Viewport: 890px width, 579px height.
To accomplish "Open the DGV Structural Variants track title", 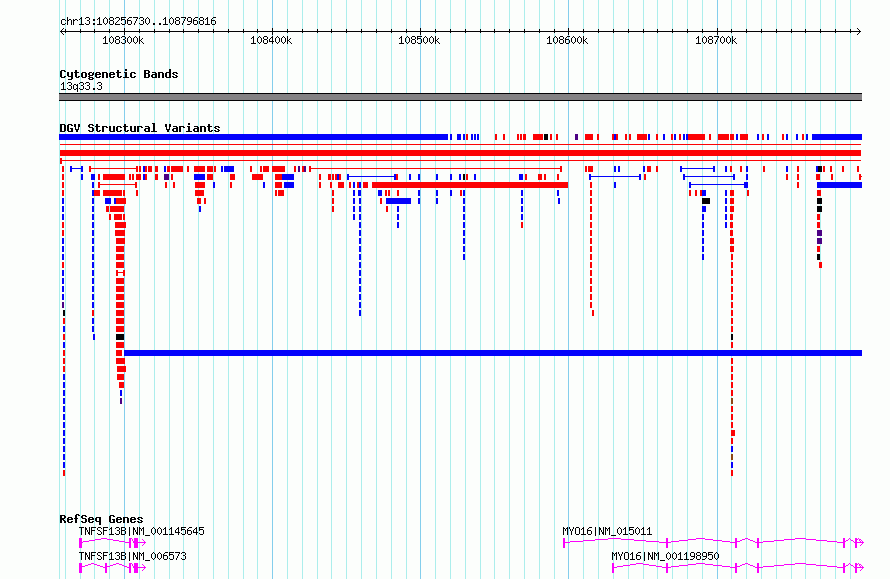I will [x=140, y=128].
